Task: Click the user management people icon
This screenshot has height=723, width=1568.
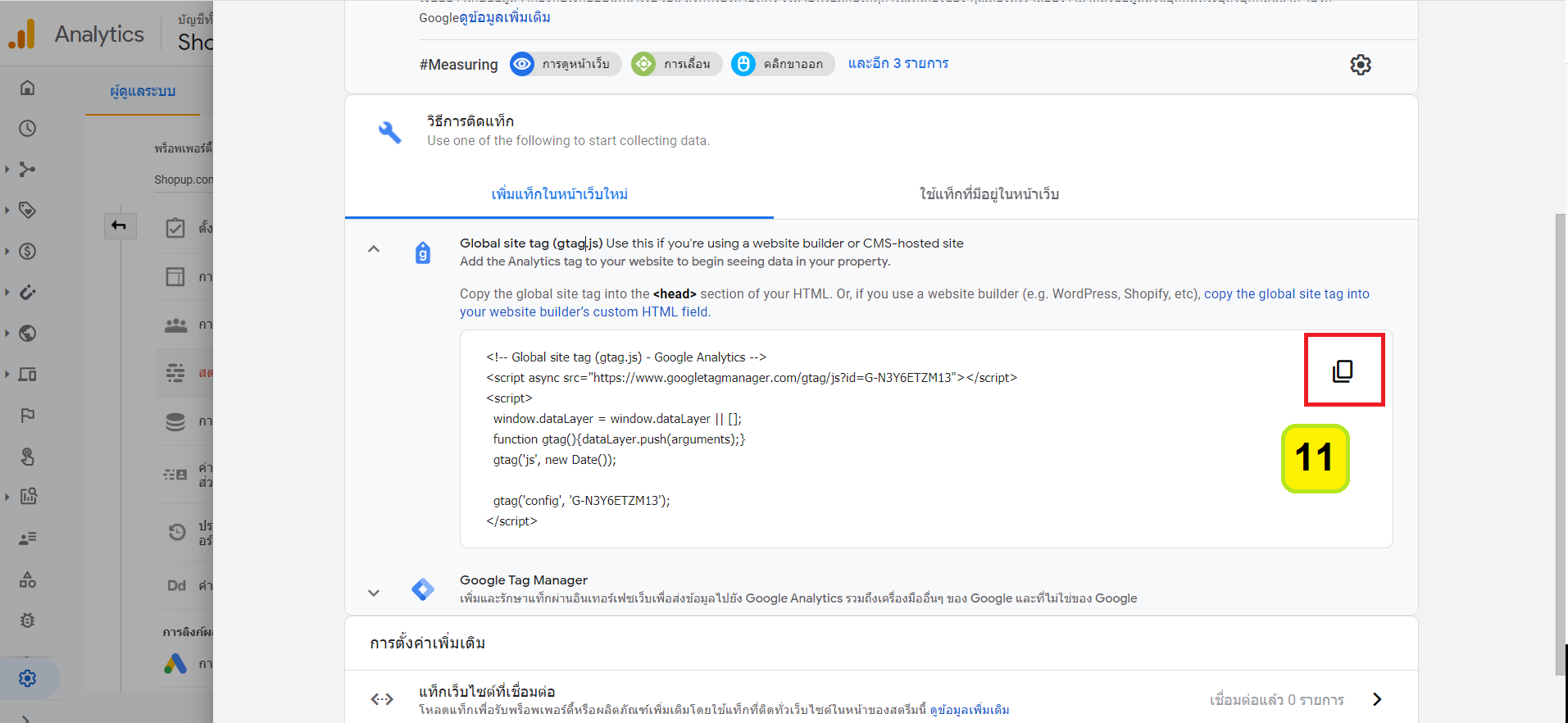Action: point(176,325)
